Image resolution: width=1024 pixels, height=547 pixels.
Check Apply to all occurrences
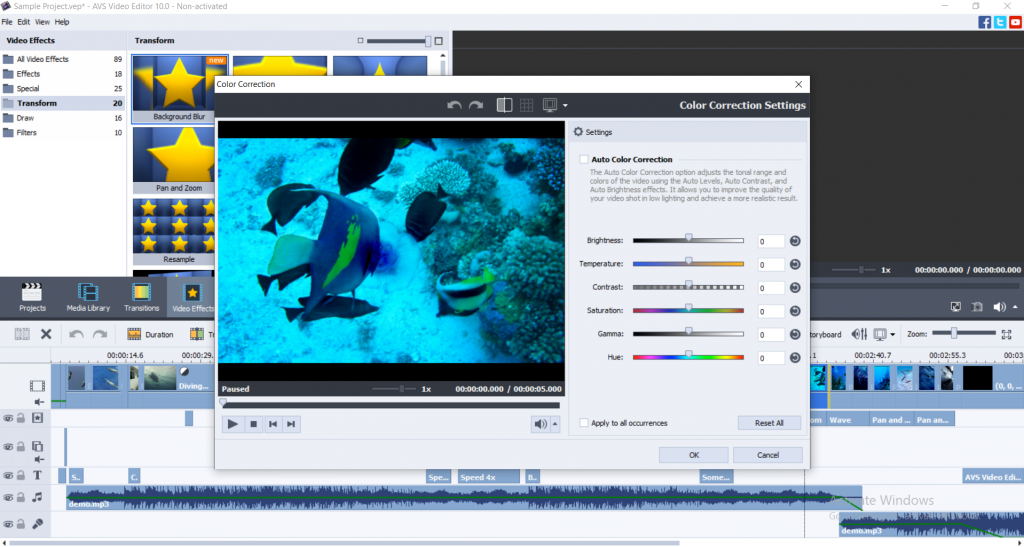pos(584,423)
